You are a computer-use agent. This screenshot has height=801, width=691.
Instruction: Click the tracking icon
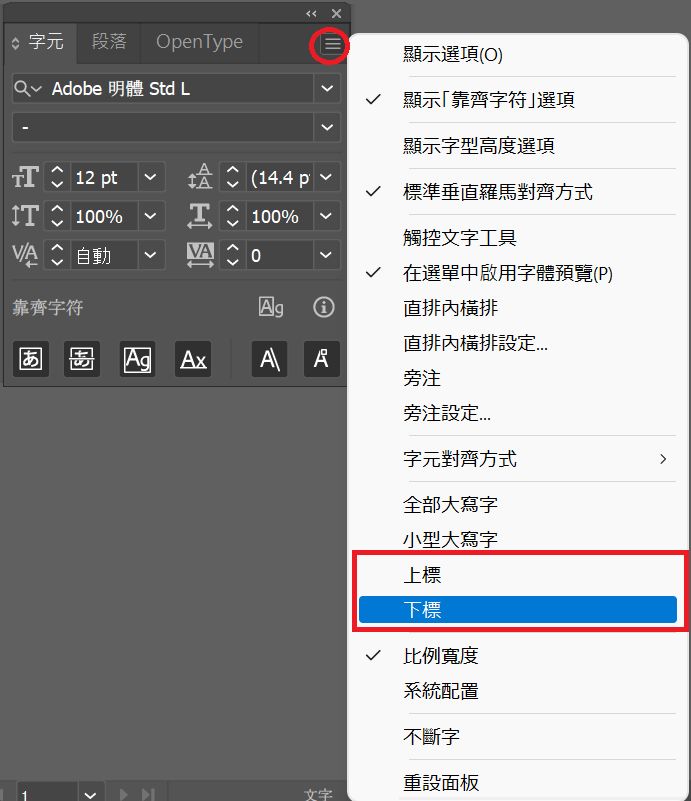[x=200, y=255]
